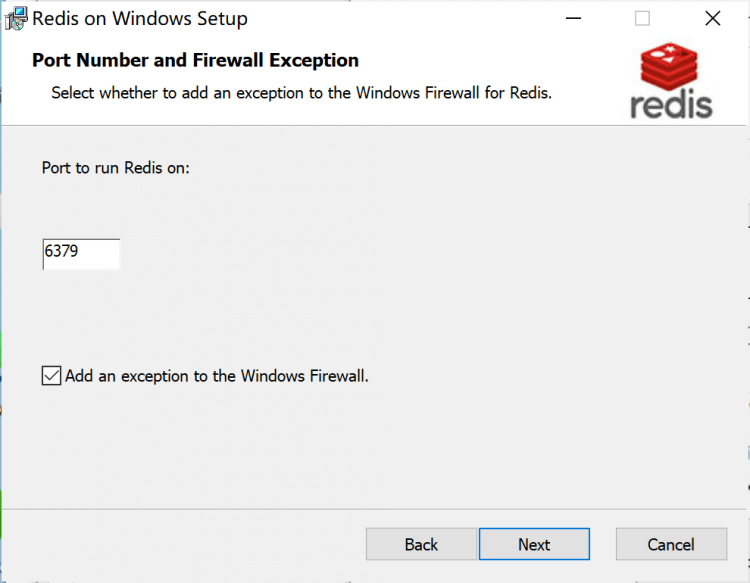
Task: Click the gray "redis" wordmark under the logo
Action: [671, 104]
